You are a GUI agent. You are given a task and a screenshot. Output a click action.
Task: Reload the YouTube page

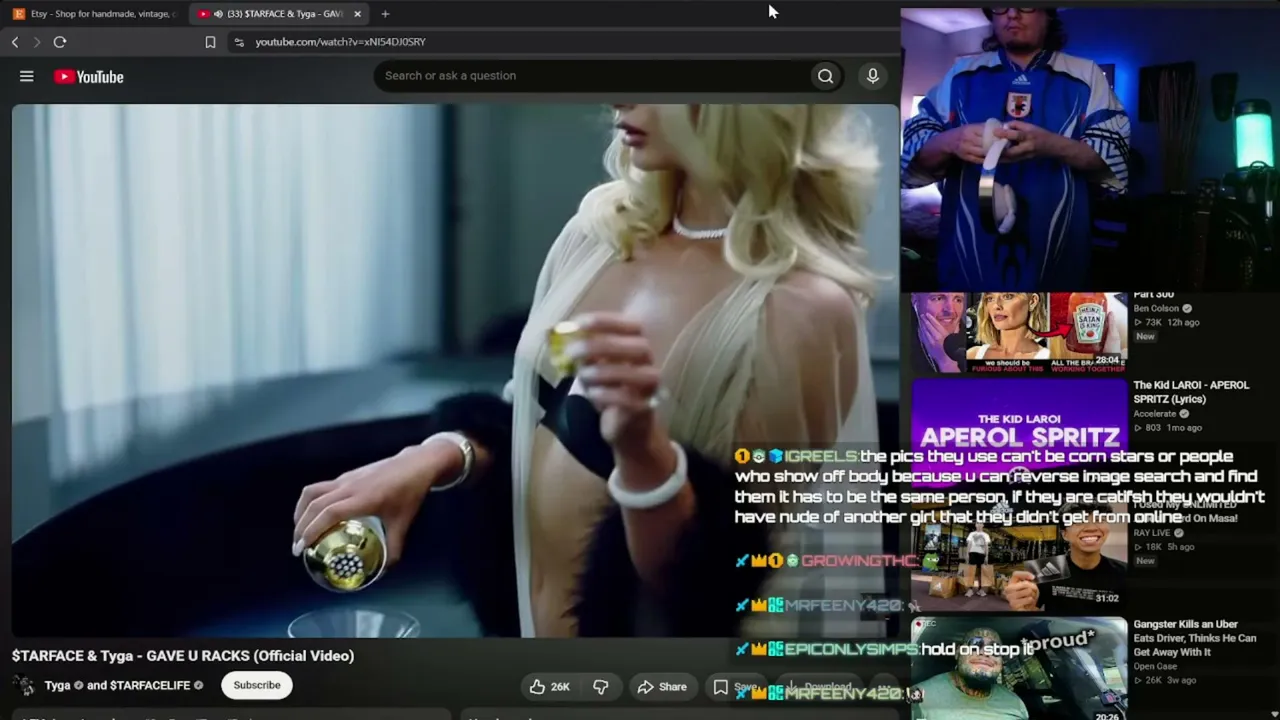[x=60, y=42]
